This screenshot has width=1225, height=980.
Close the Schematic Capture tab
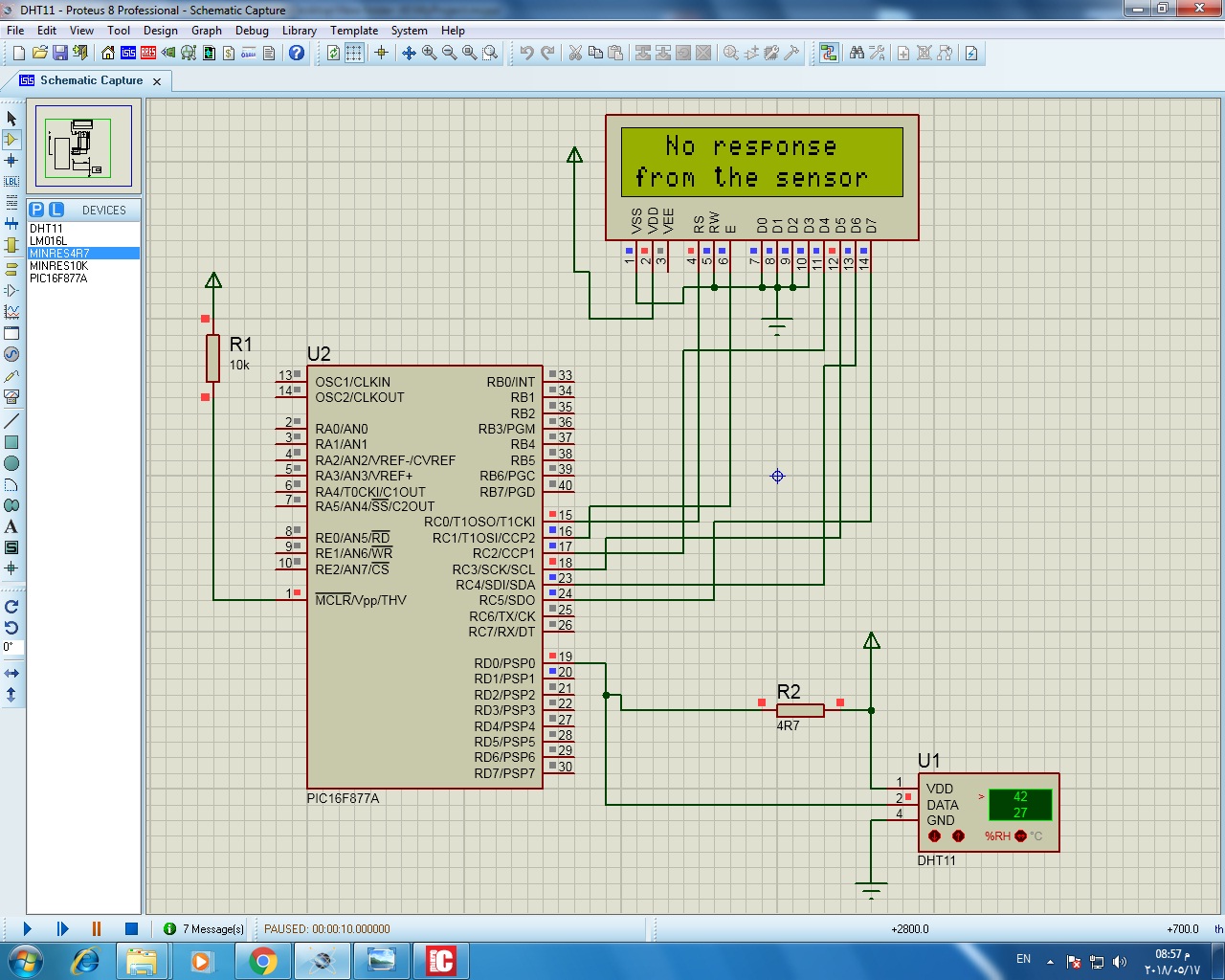click(157, 81)
